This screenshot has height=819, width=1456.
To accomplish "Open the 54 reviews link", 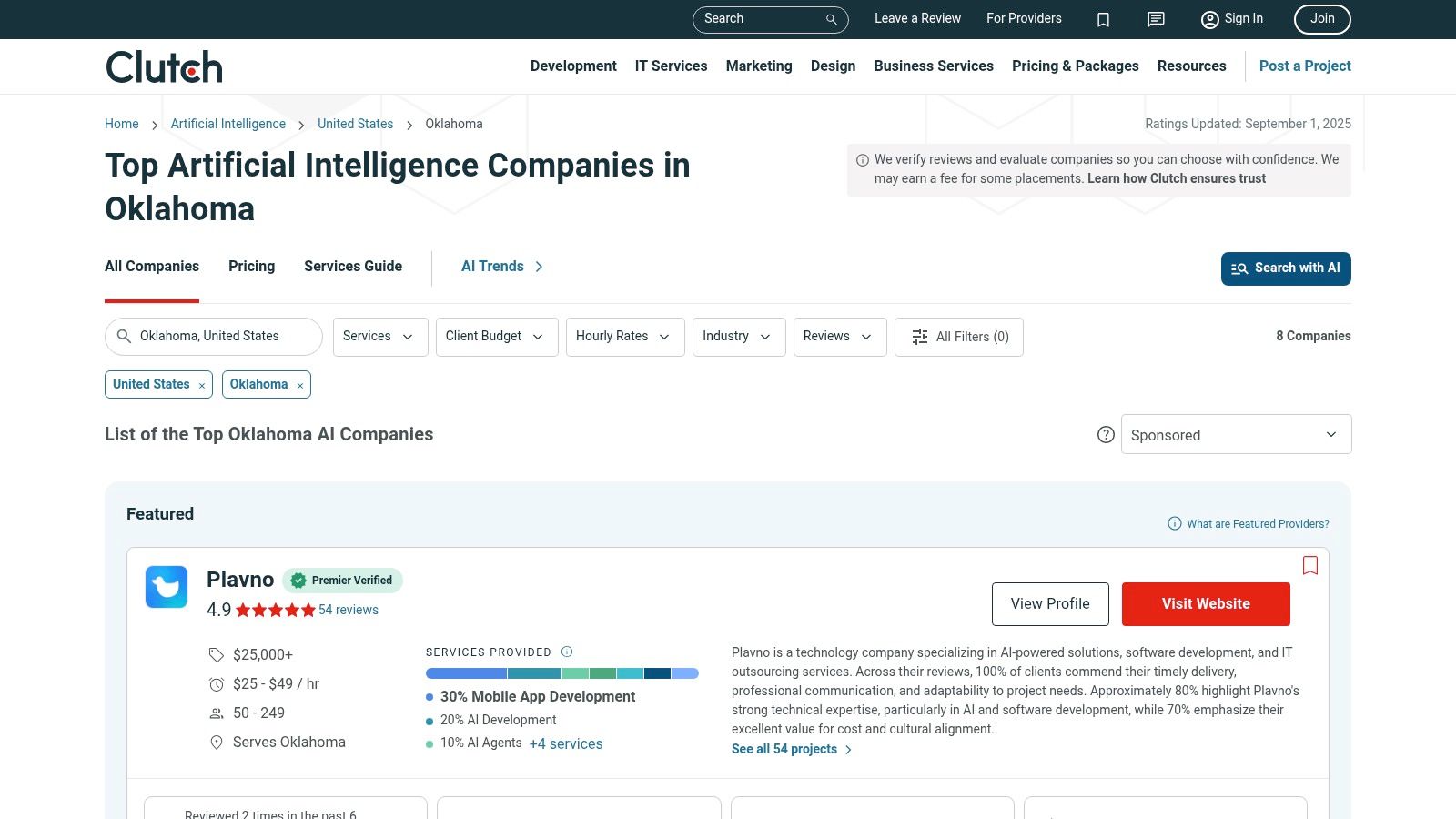I will (x=349, y=610).
